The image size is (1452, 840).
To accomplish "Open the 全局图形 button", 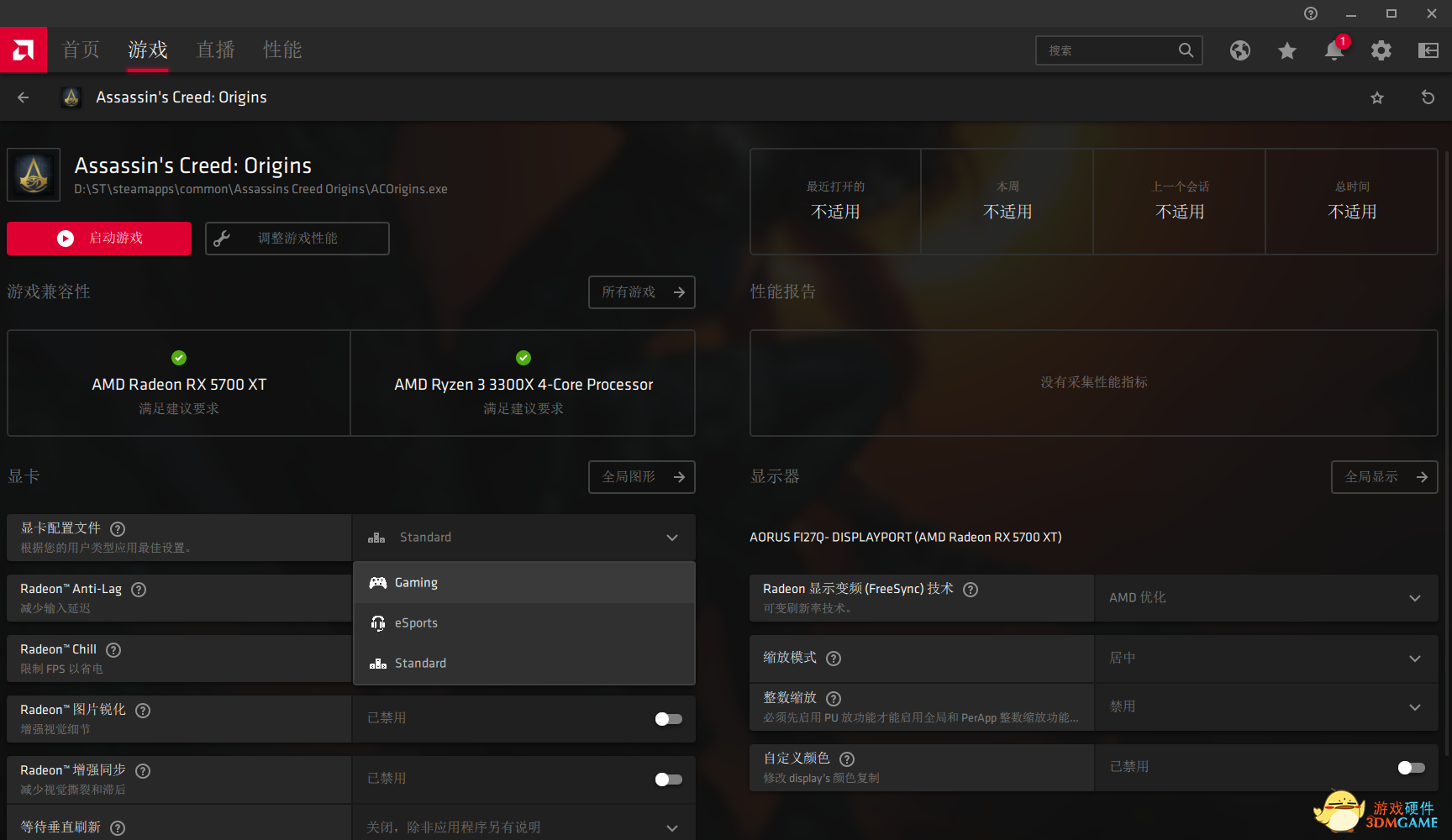I will 642,477.
